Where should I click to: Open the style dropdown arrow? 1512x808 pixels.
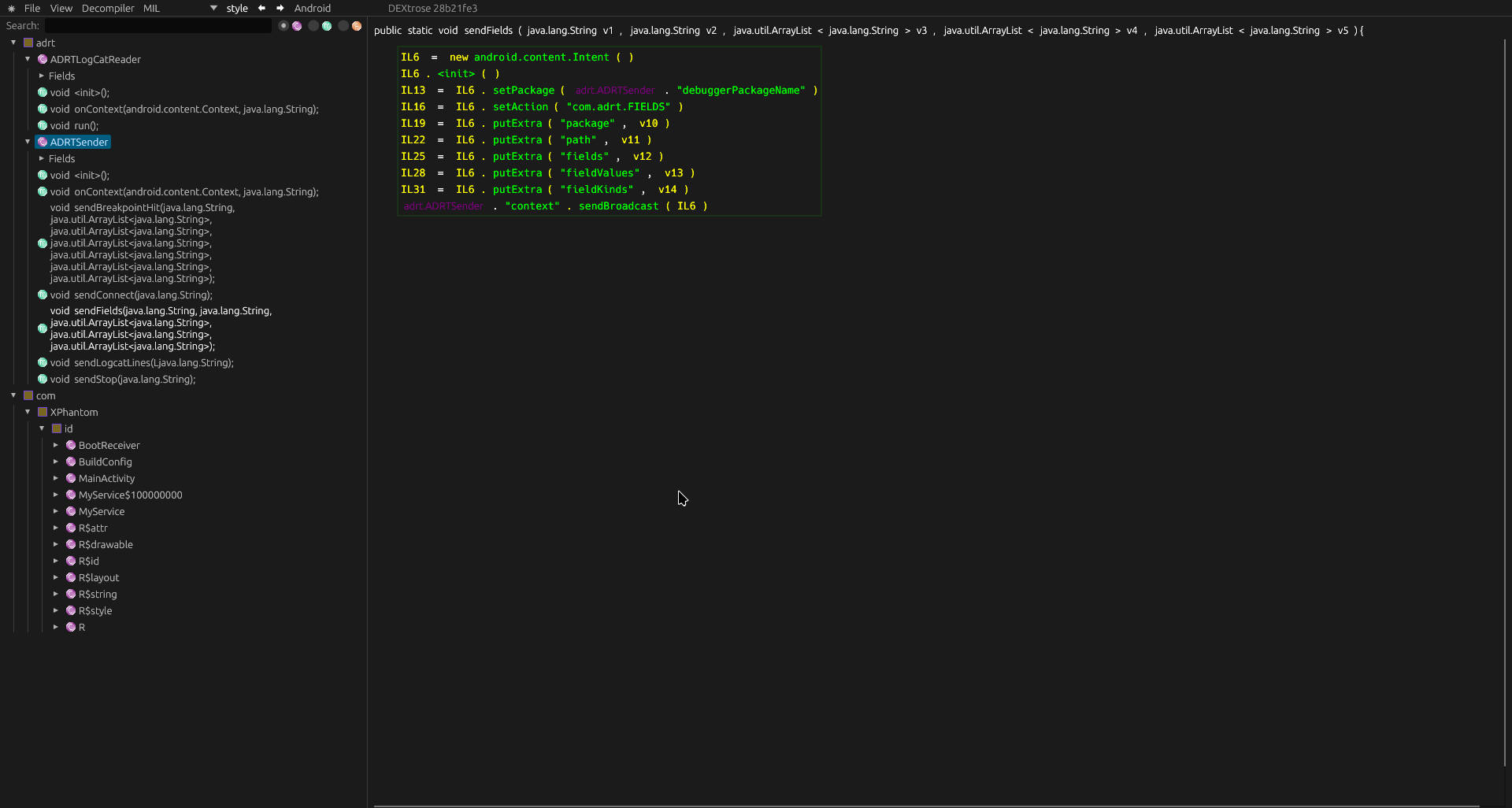tap(213, 8)
